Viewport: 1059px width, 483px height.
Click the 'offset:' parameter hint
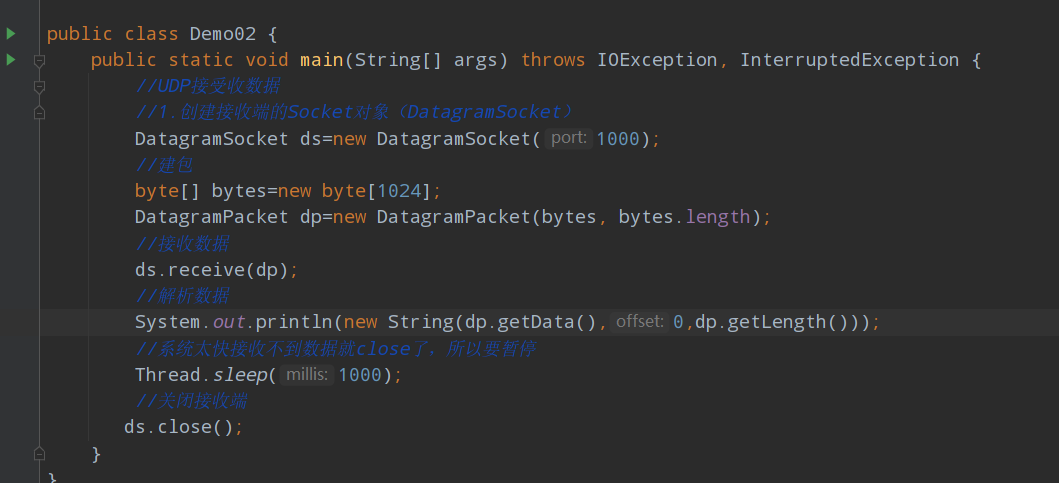coord(640,322)
